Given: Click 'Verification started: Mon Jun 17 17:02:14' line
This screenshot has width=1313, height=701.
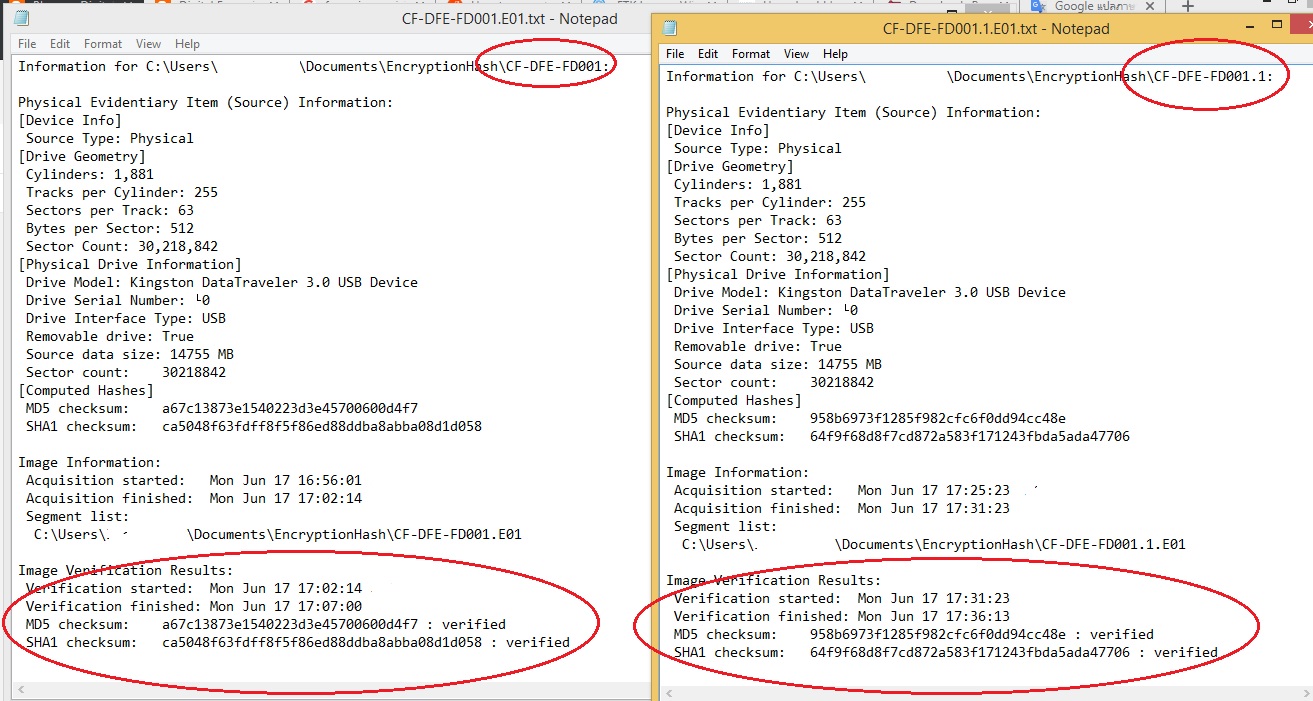Looking at the screenshot, I should (x=194, y=588).
